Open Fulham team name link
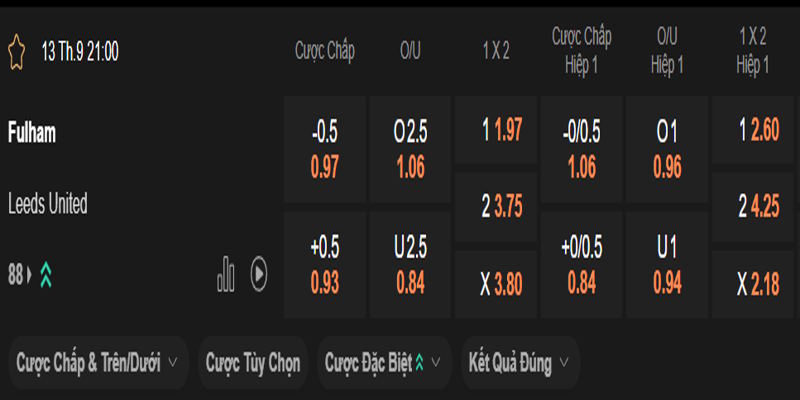Image resolution: width=800 pixels, height=400 pixels. pyautogui.click(x=32, y=133)
